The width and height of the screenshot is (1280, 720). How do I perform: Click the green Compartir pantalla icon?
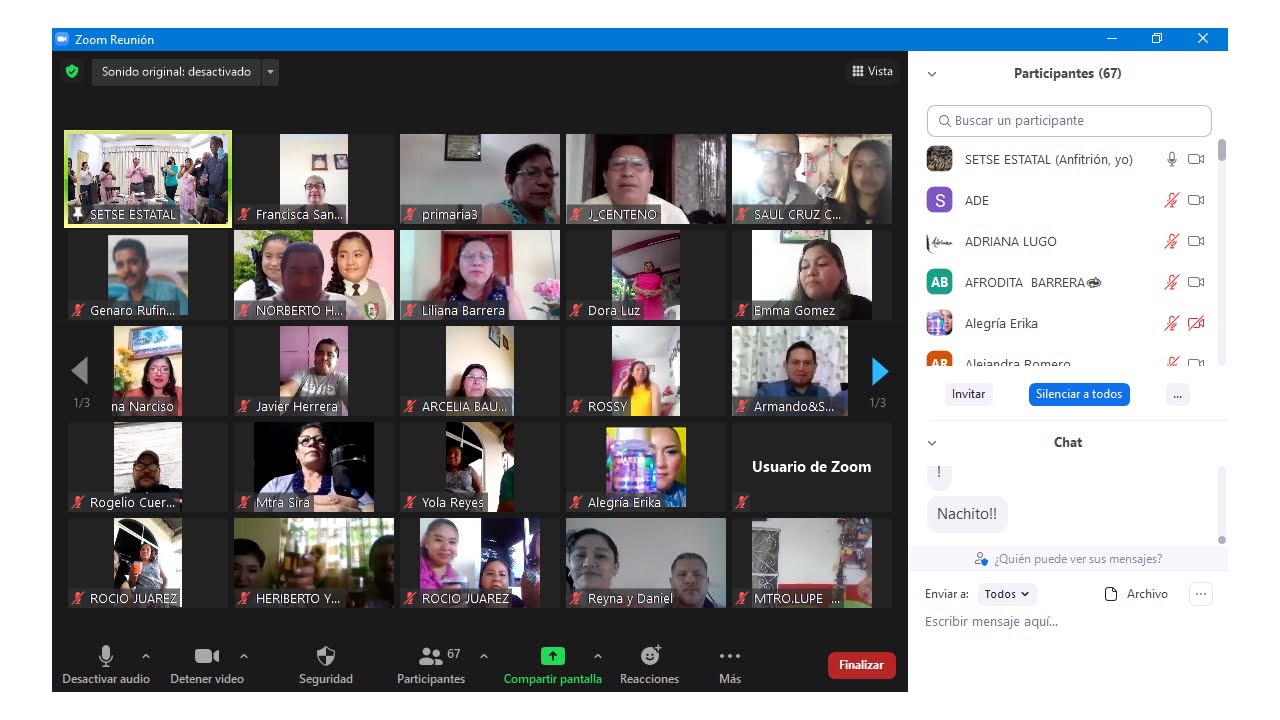(x=553, y=656)
